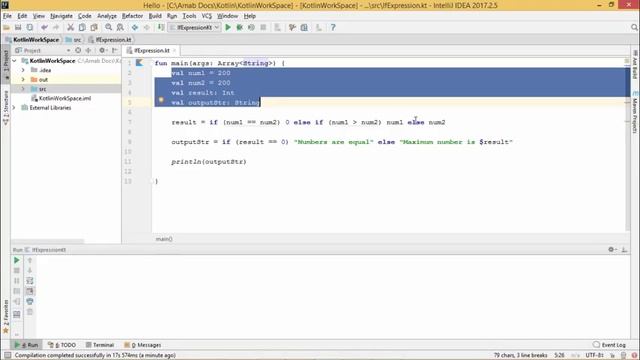The width and height of the screenshot is (640, 360).
Task: Click the Print icon in Run panel
Action: click(30, 301)
